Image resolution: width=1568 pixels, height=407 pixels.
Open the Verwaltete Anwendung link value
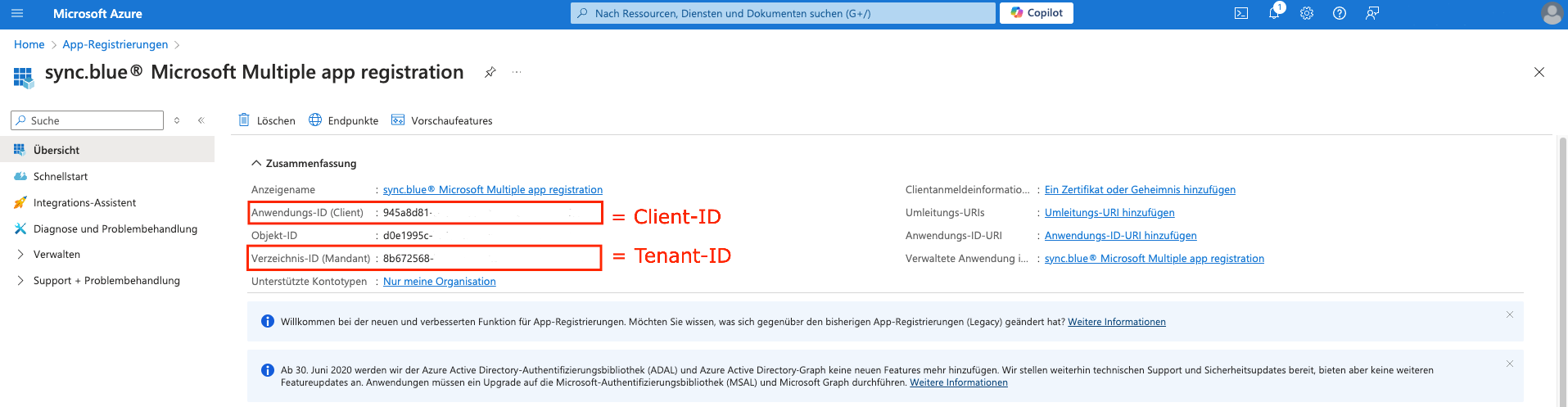click(x=1155, y=258)
